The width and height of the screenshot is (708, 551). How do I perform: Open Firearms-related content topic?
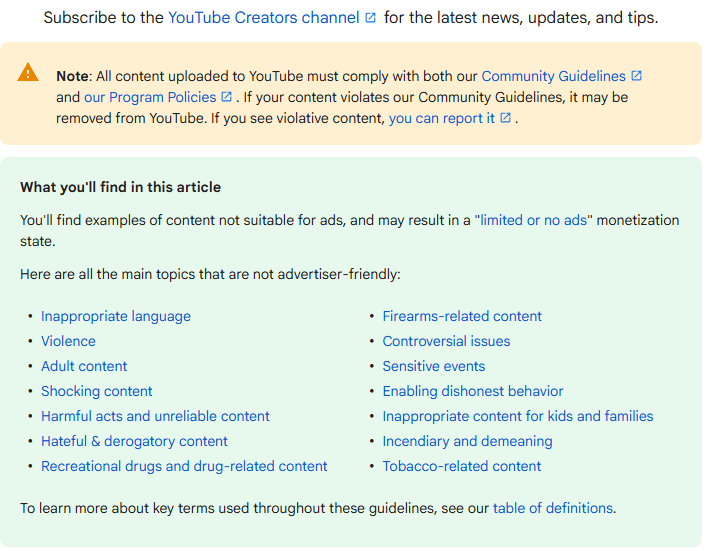pyautogui.click(x=462, y=316)
